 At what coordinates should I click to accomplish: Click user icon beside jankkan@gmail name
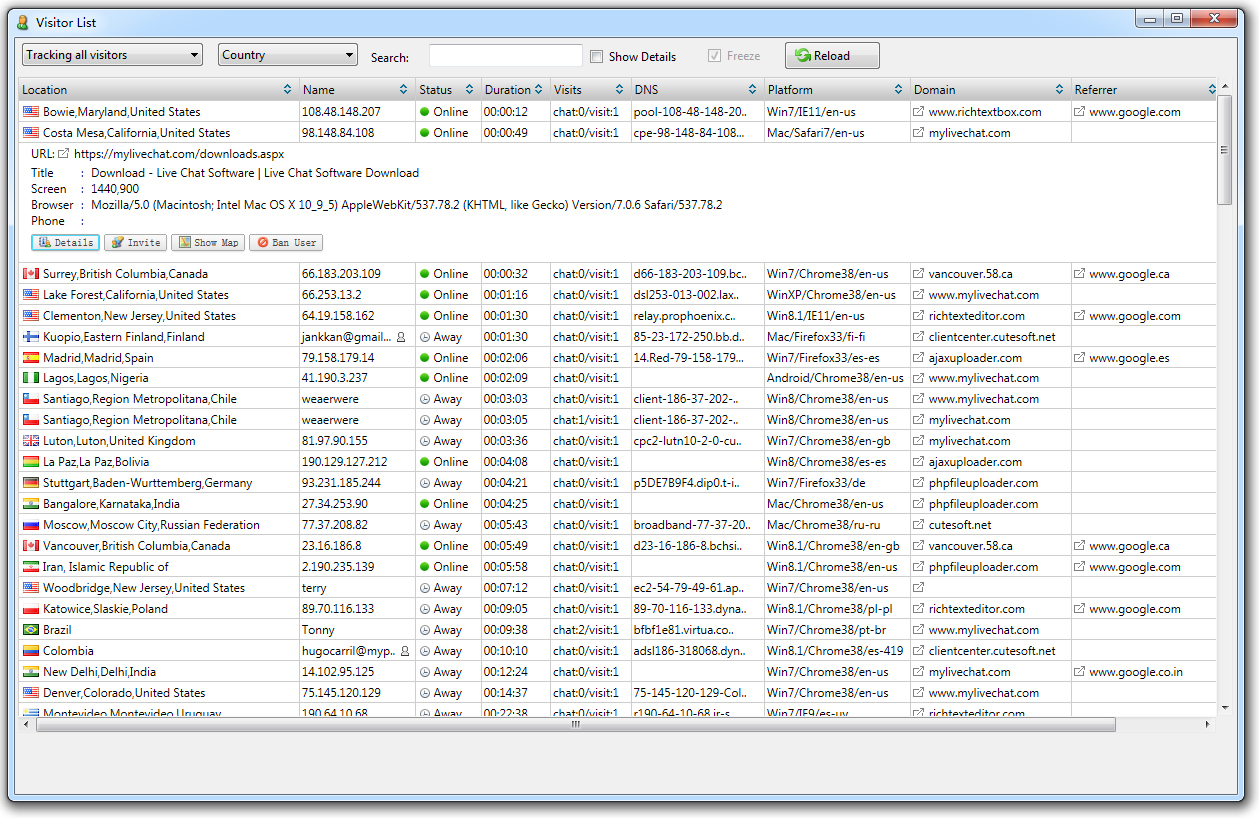(x=402, y=337)
